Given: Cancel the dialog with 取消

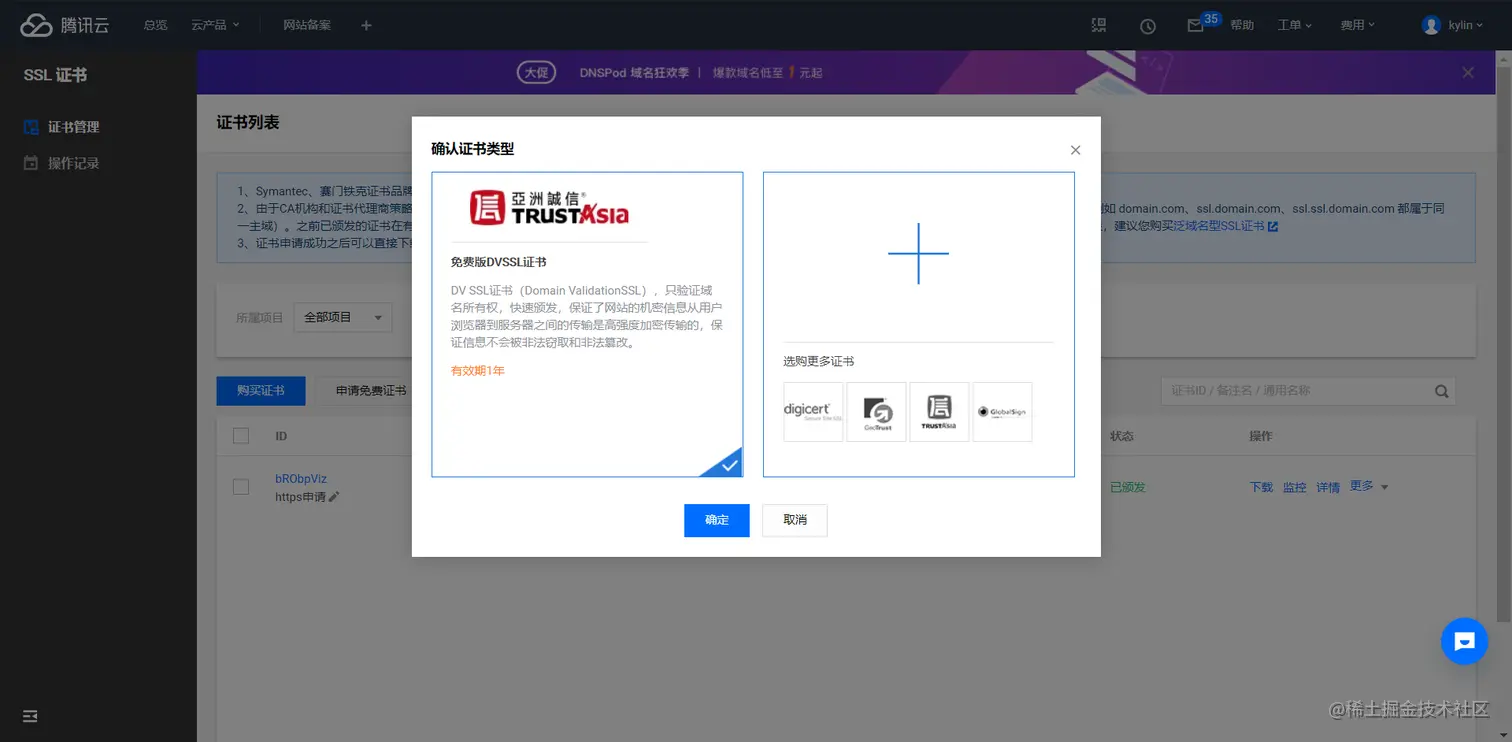Looking at the screenshot, I should (795, 520).
